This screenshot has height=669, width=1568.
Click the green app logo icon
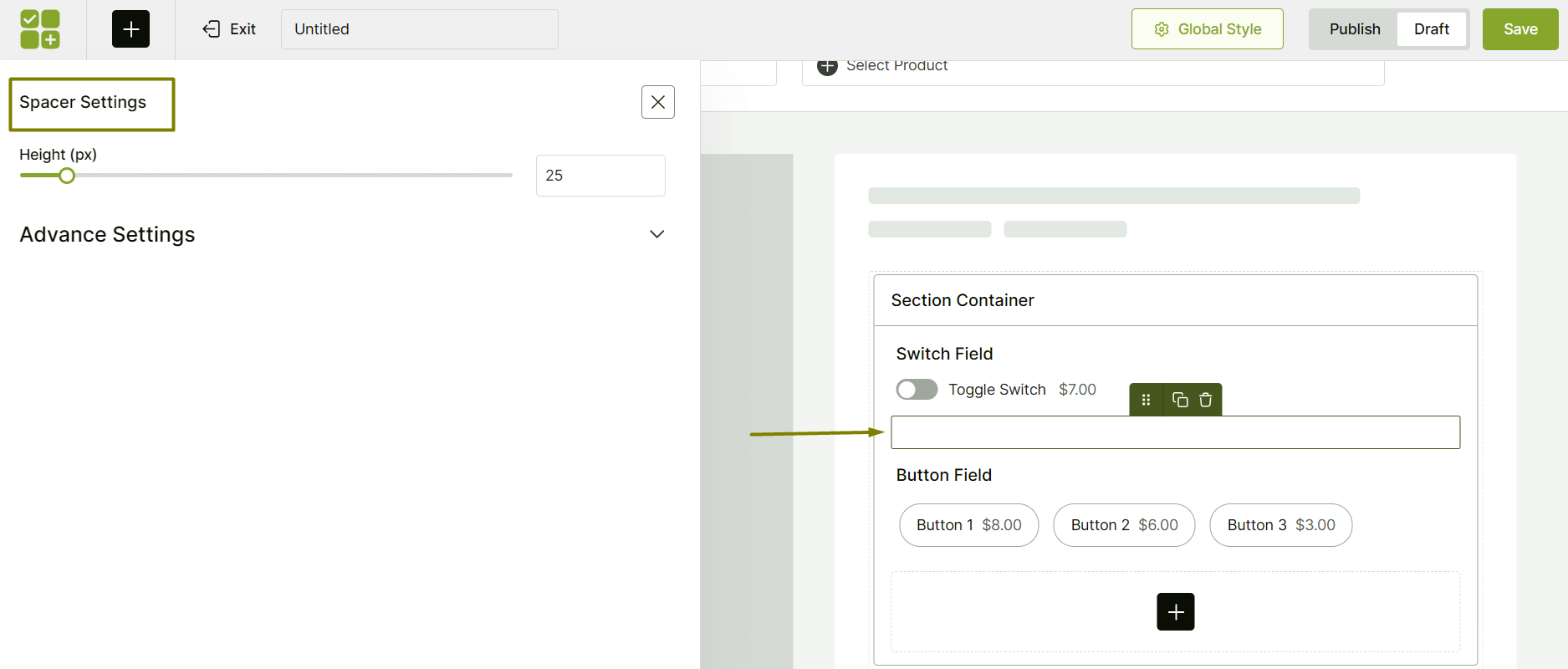(40, 29)
